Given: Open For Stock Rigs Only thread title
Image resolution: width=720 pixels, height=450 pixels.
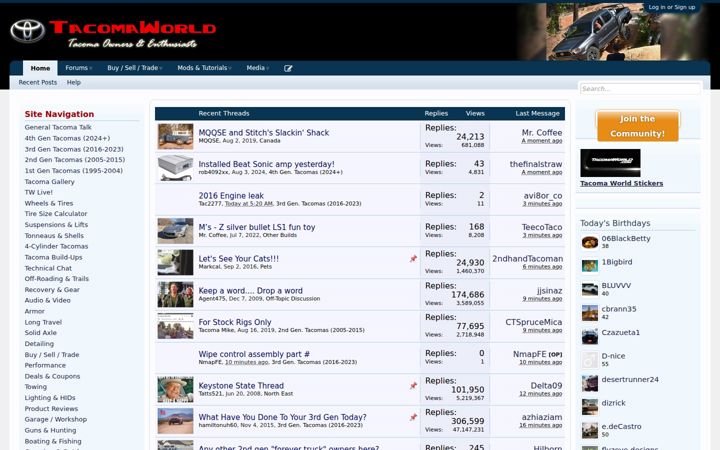Looking at the screenshot, I should pos(235,322).
